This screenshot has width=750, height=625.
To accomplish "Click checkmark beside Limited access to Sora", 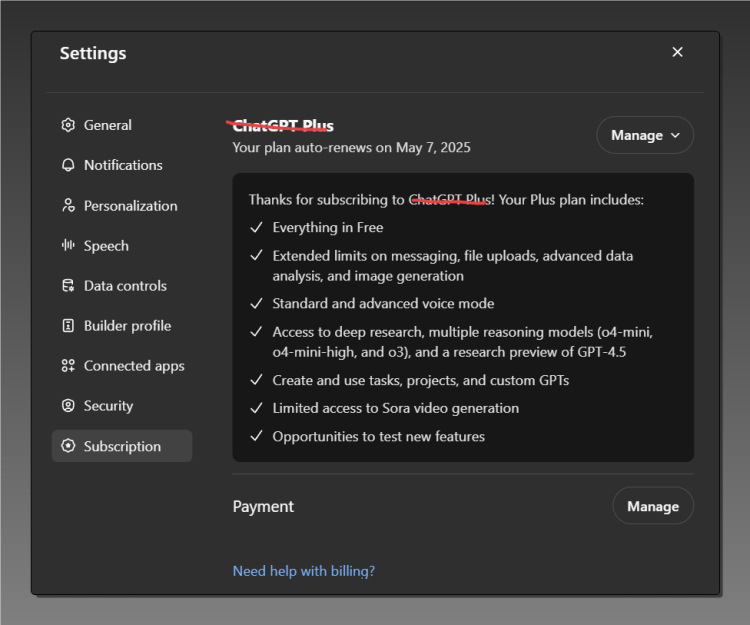I will pyautogui.click(x=256, y=408).
